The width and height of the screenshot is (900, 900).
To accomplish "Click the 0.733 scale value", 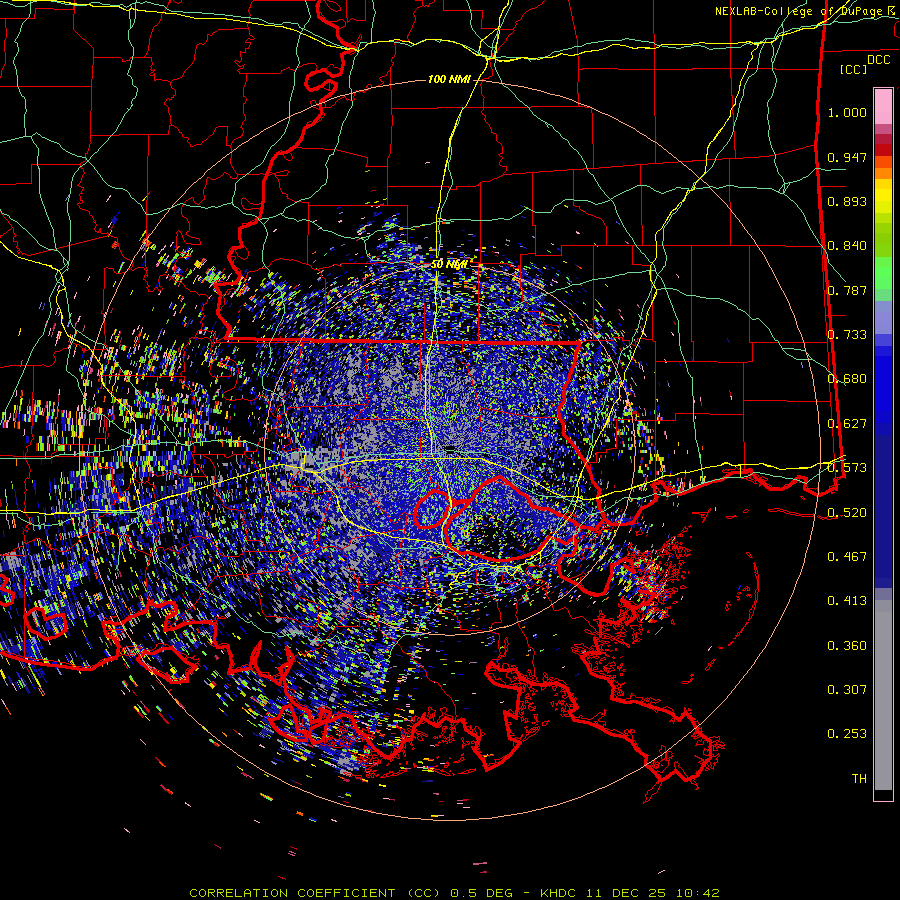I will coord(847,335).
